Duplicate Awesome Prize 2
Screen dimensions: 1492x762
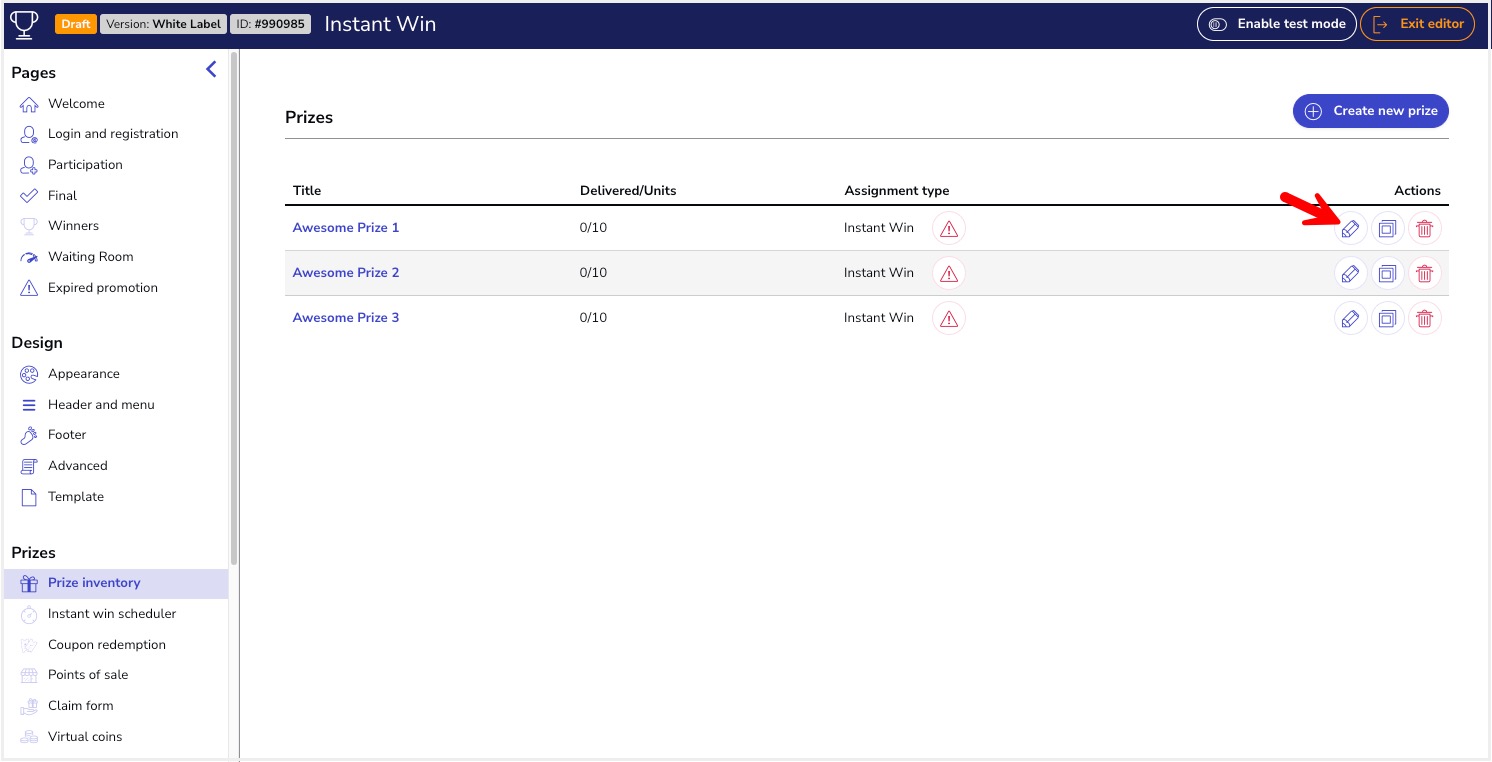click(1387, 273)
